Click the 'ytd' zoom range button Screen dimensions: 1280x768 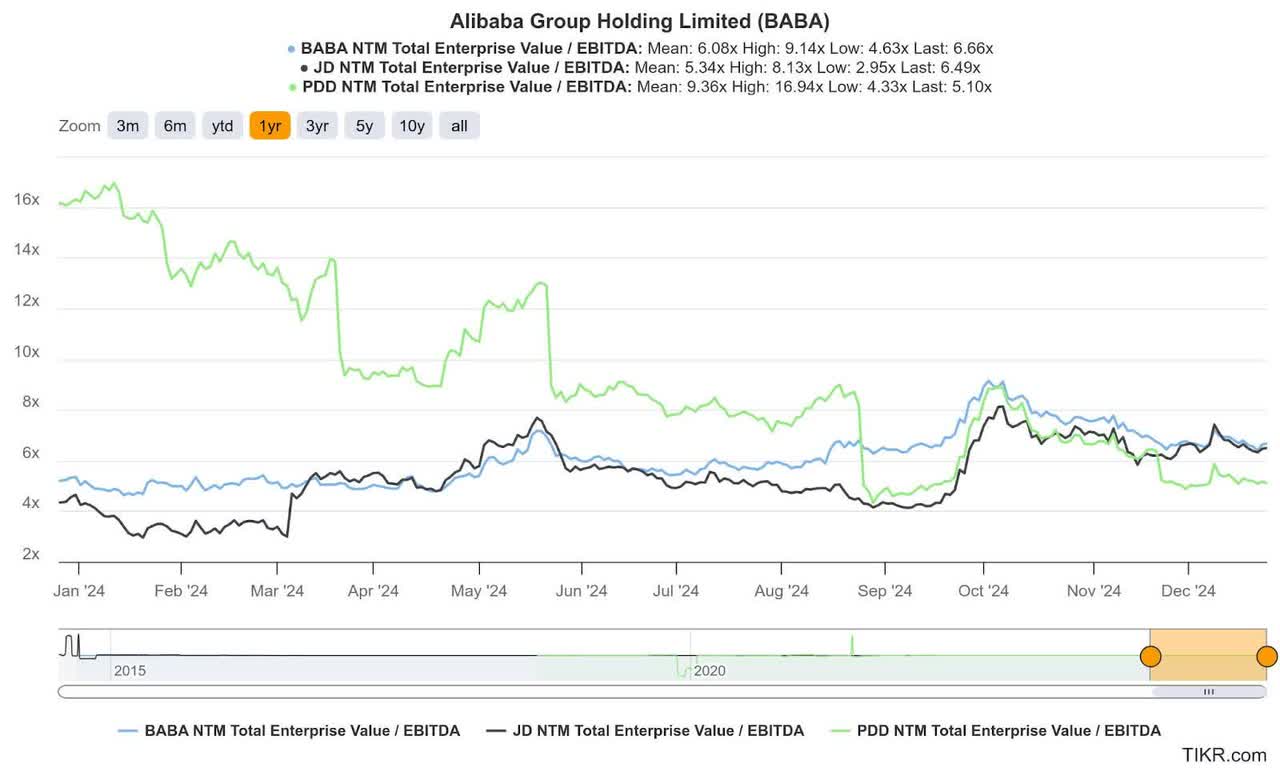pyautogui.click(x=222, y=125)
